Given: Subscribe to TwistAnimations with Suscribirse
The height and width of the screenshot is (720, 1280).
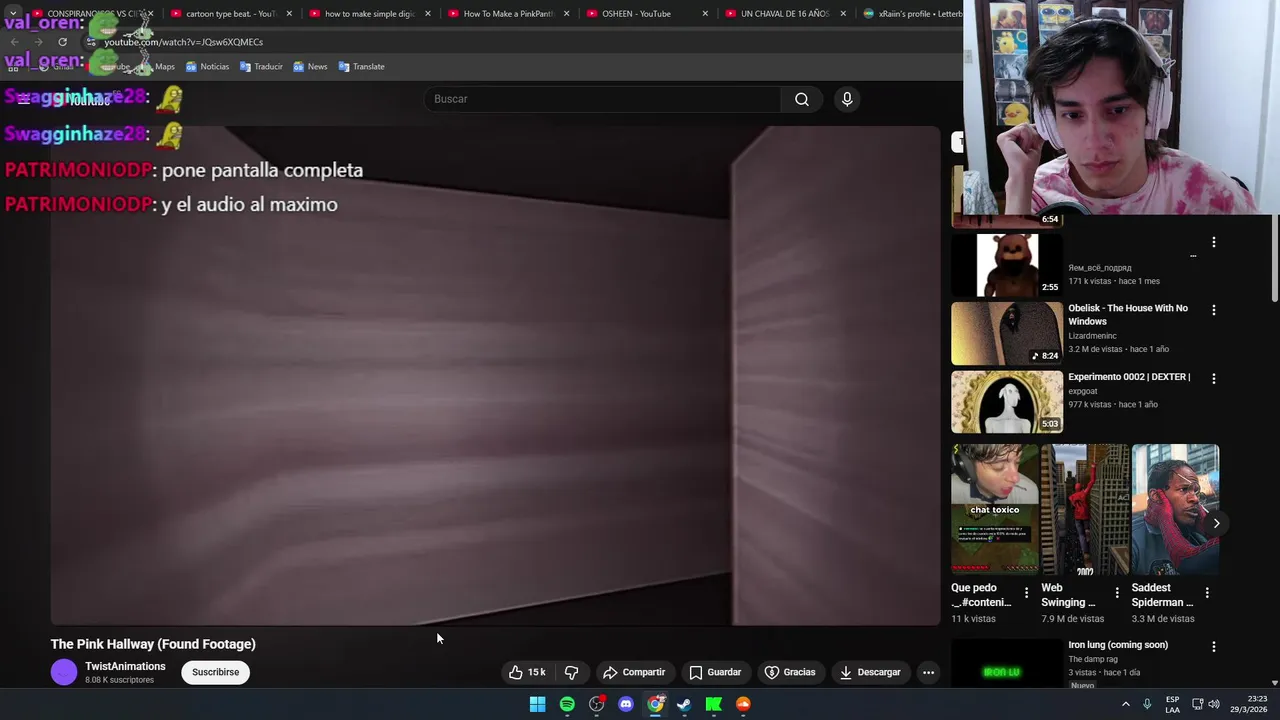Looking at the screenshot, I should [x=215, y=672].
